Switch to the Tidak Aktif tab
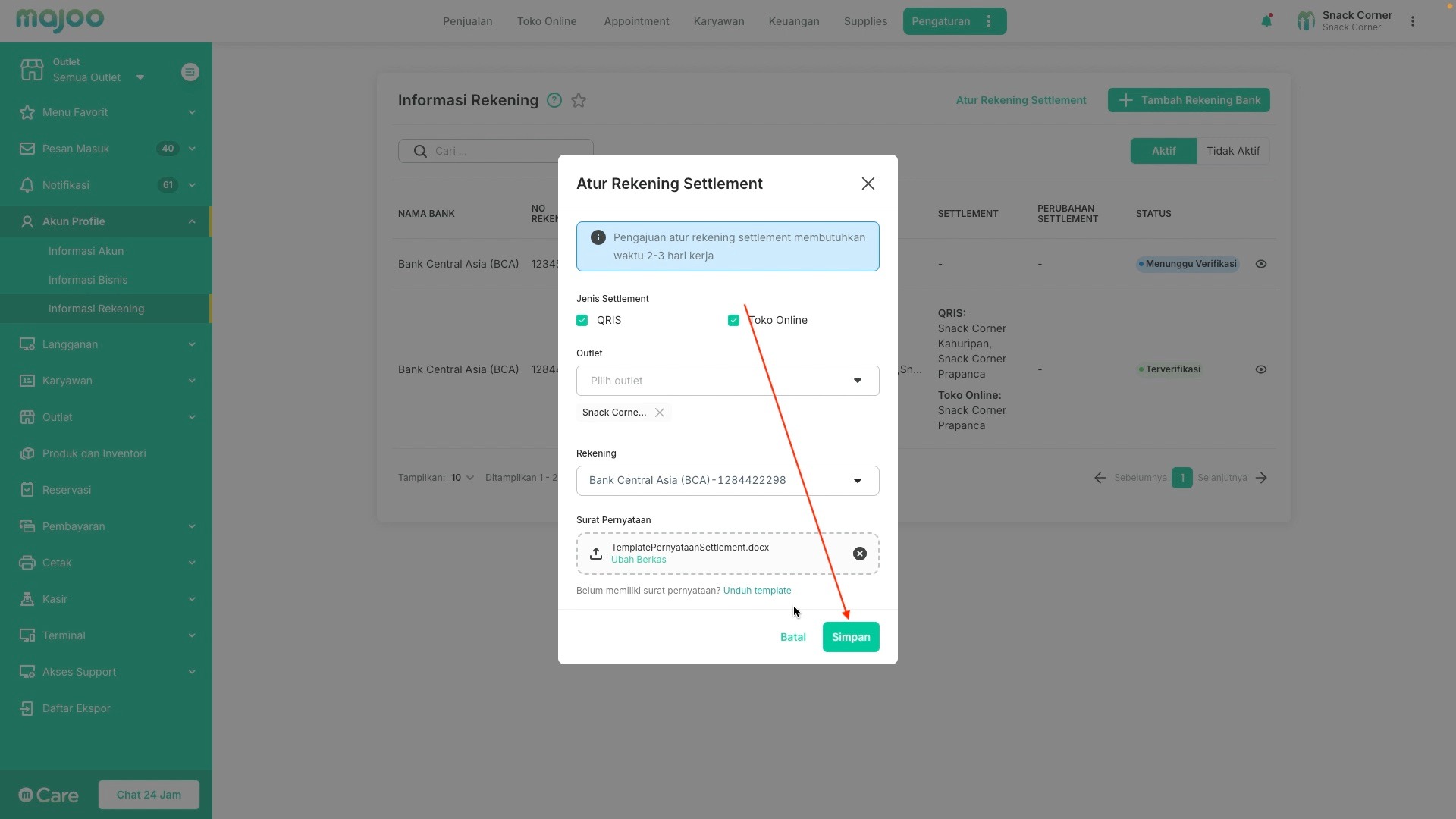This screenshot has height=819, width=1456. [x=1232, y=151]
